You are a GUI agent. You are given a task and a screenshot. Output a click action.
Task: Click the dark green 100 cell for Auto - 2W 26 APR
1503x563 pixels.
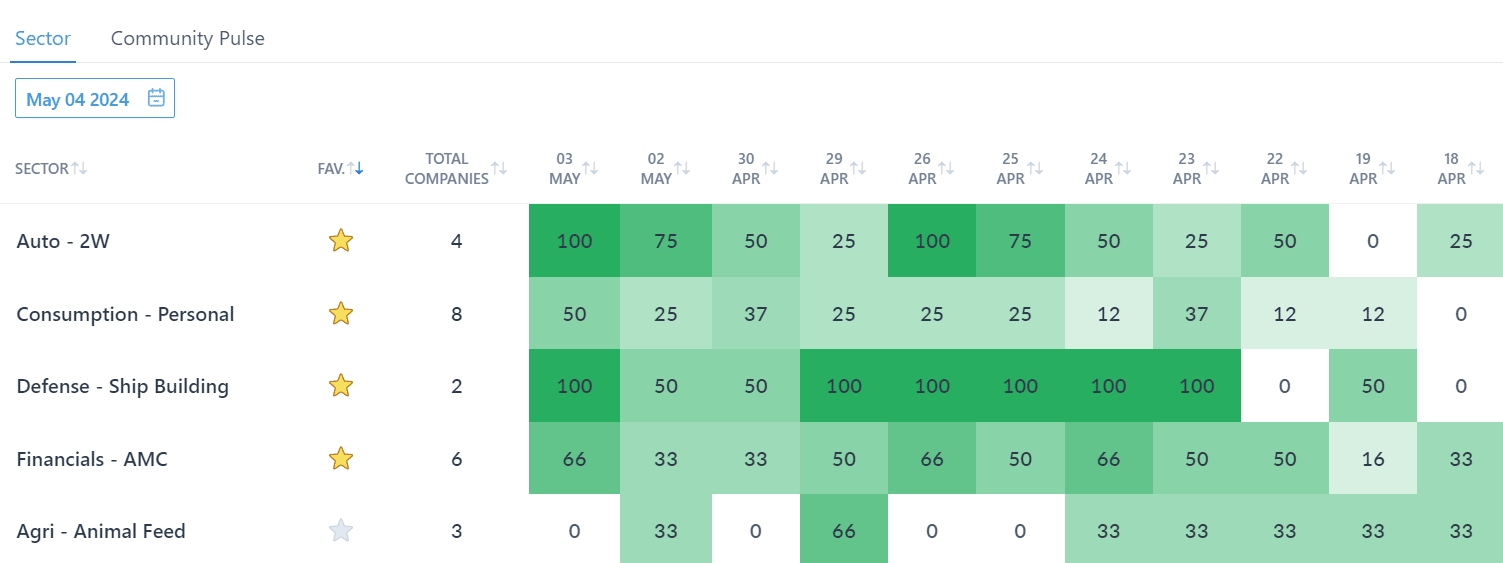pyautogui.click(x=932, y=241)
